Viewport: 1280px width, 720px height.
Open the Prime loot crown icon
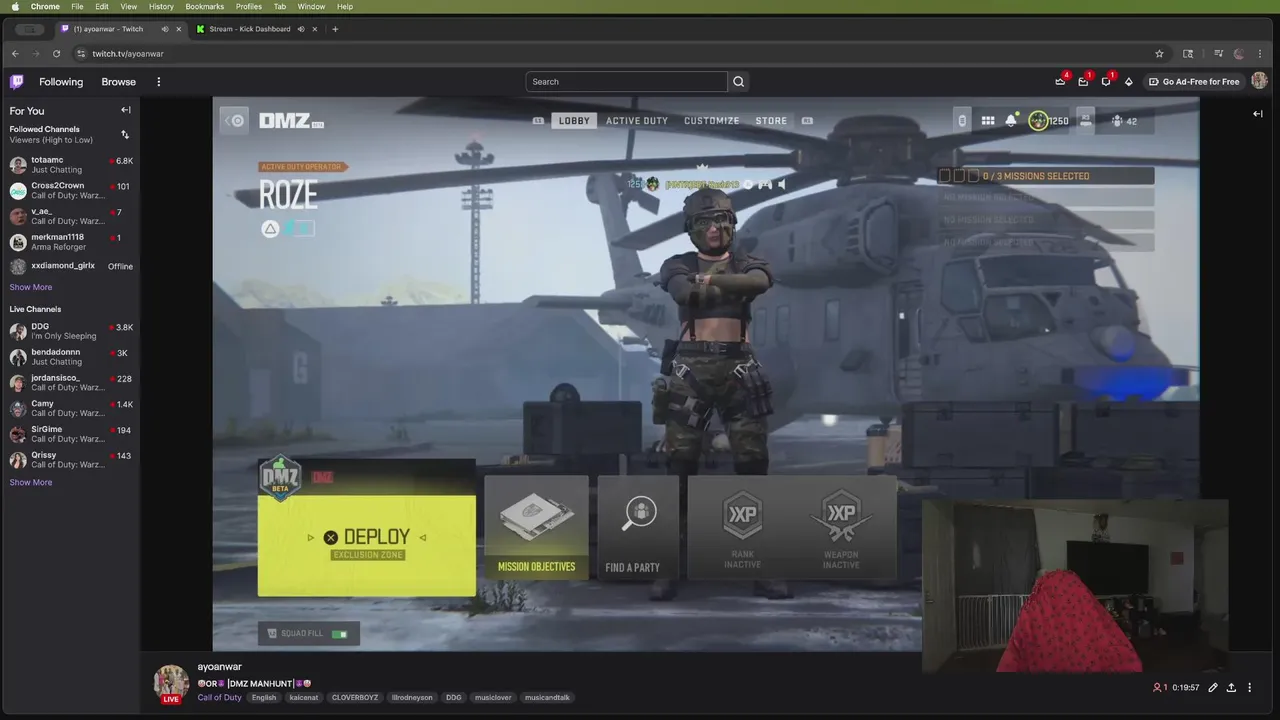pyautogui.click(x=1060, y=82)
